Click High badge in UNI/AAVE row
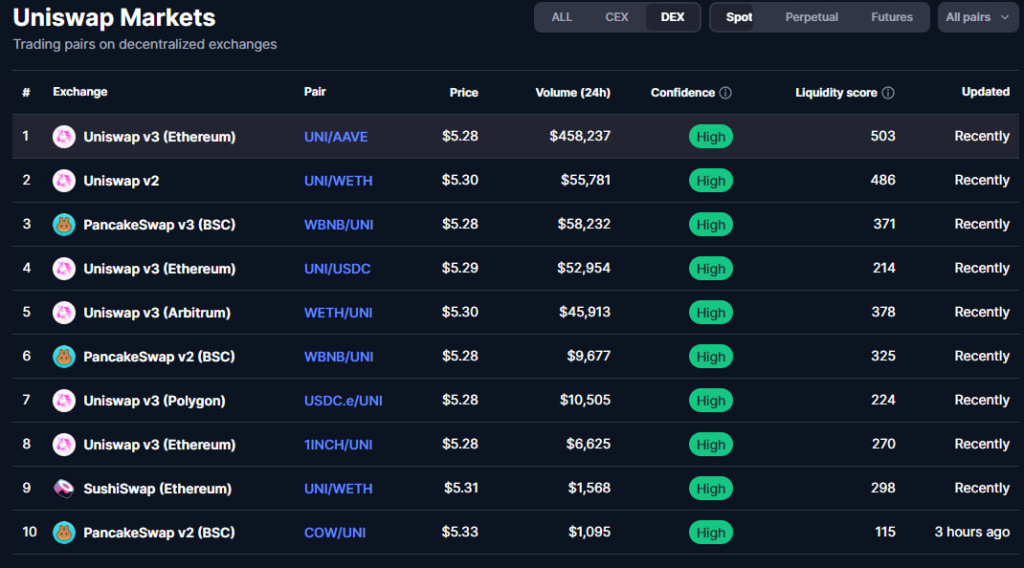This screenshot has width=1024, height=568. point(711,136)
